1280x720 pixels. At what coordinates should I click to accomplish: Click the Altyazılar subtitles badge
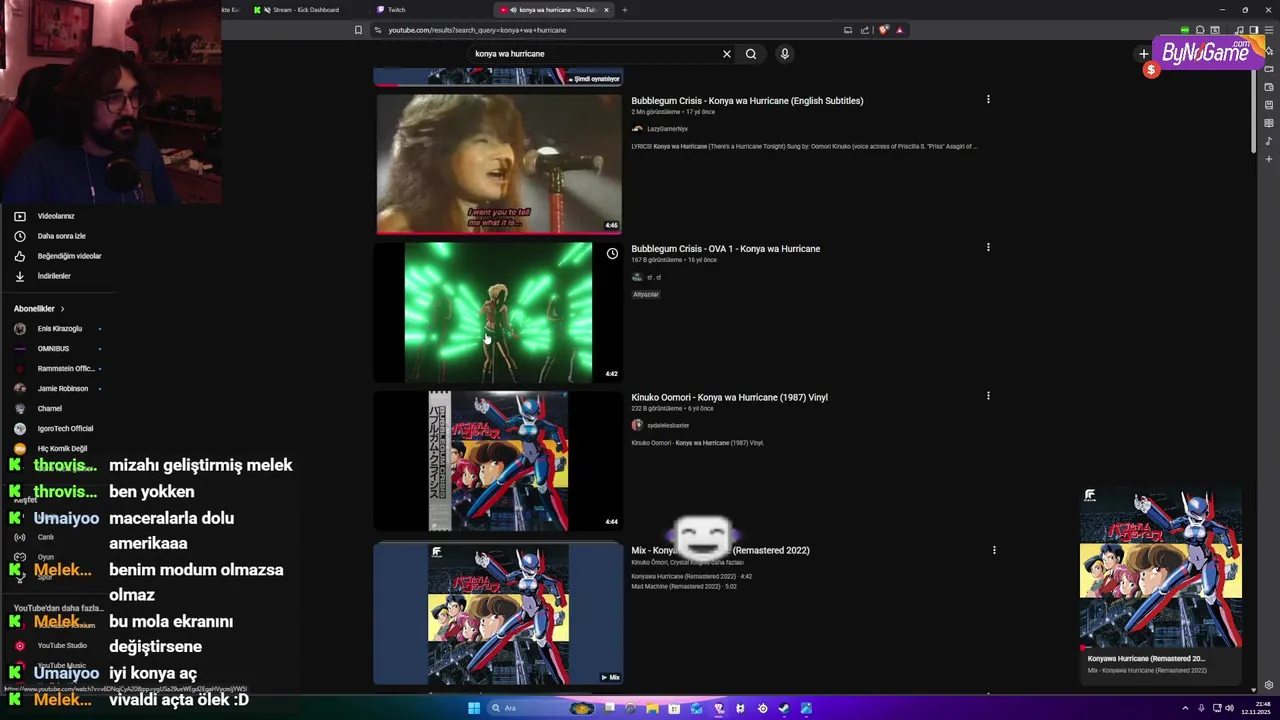[646, 294]
